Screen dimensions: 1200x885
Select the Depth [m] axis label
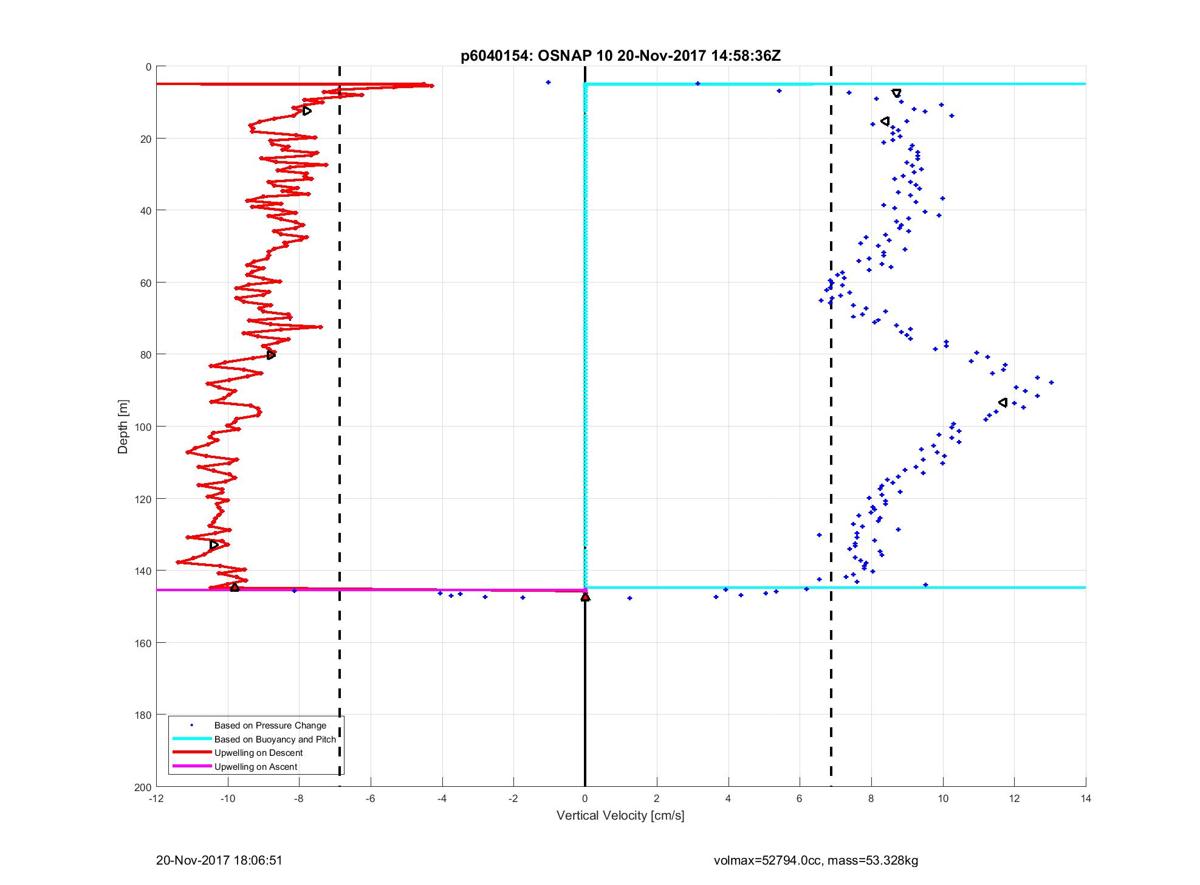(123, 427)
